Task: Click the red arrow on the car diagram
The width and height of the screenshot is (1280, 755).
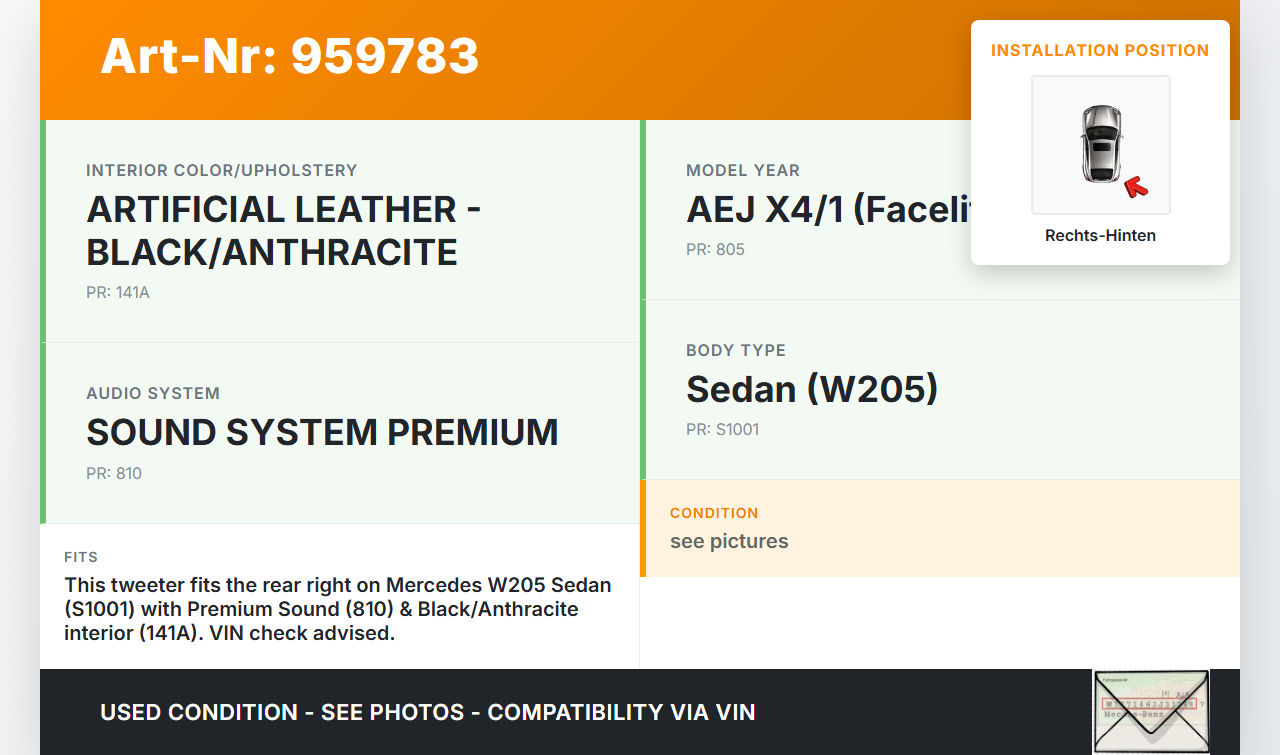Action: pyautogui.click(x=1135, y=185)
